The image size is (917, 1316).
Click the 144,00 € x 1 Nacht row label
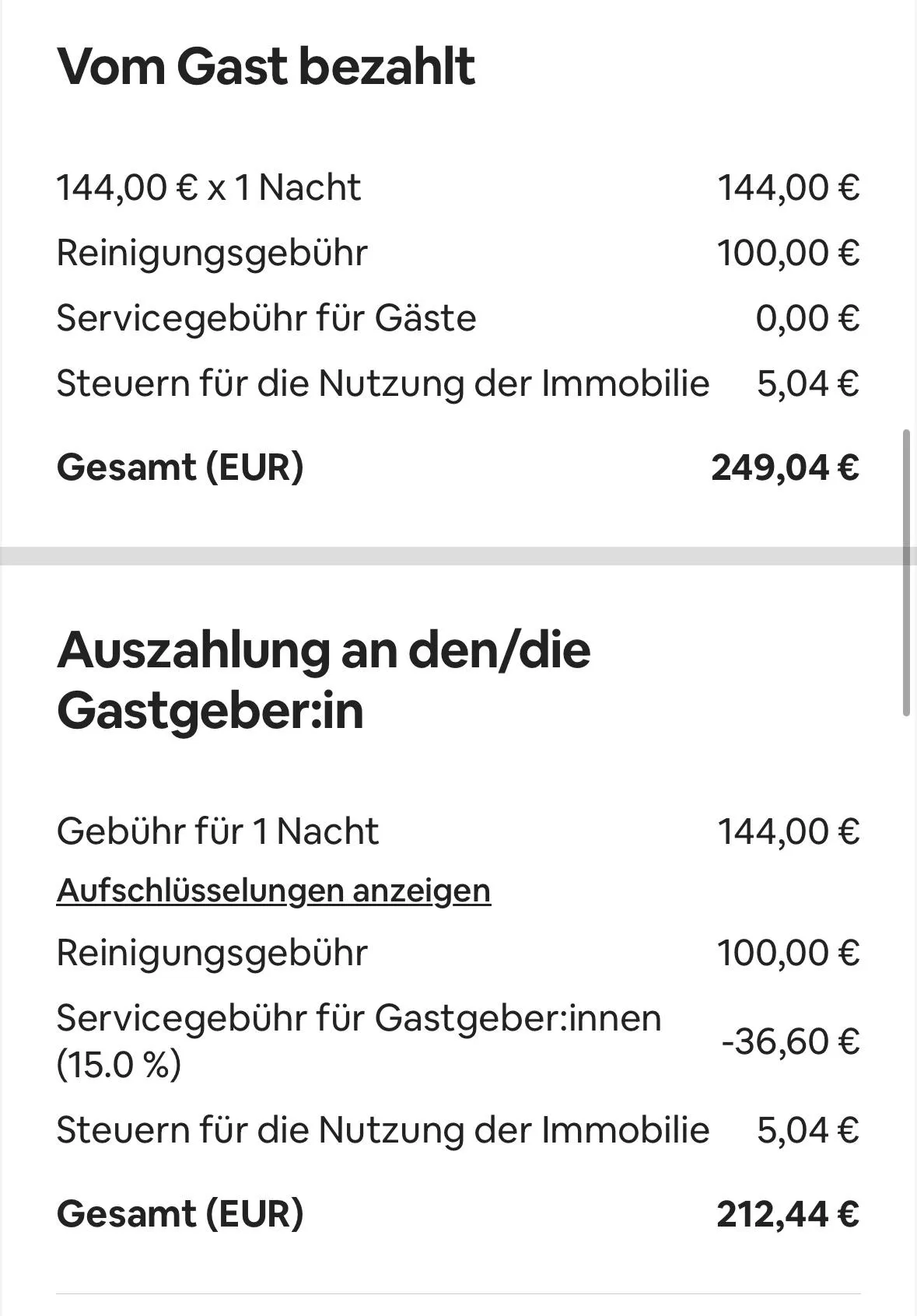pyautogui.click(x=209, y=187)
